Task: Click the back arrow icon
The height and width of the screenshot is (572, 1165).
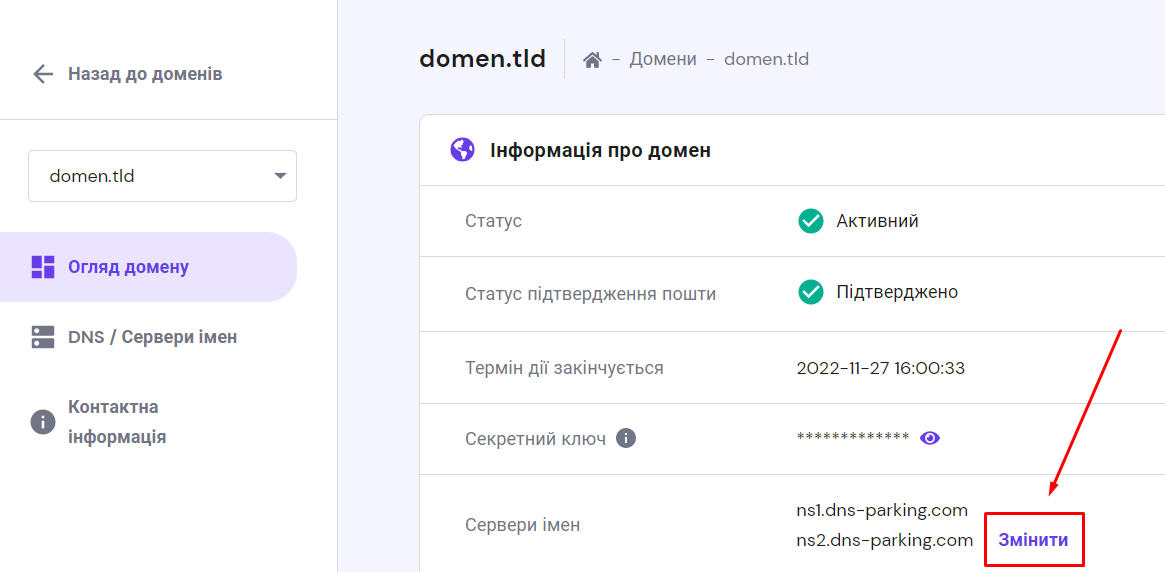Action: [x=43, y=74]
